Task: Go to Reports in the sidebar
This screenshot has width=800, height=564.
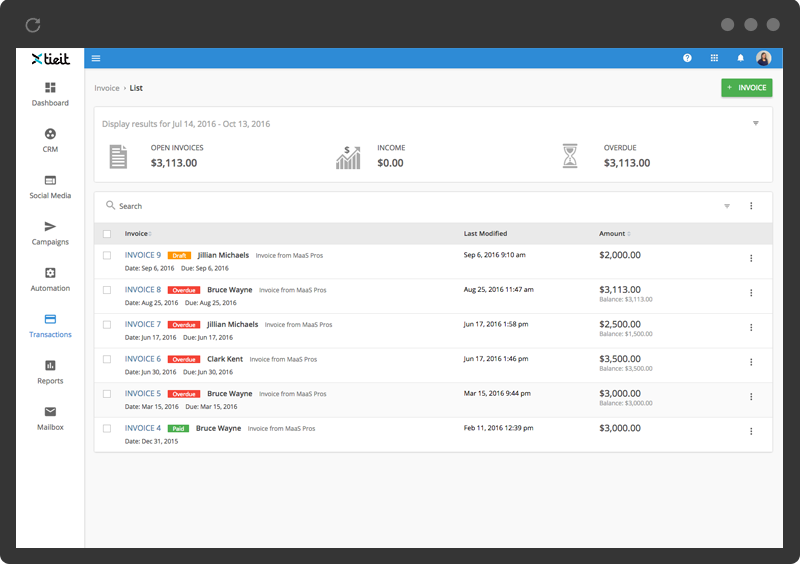Action: 50,366
